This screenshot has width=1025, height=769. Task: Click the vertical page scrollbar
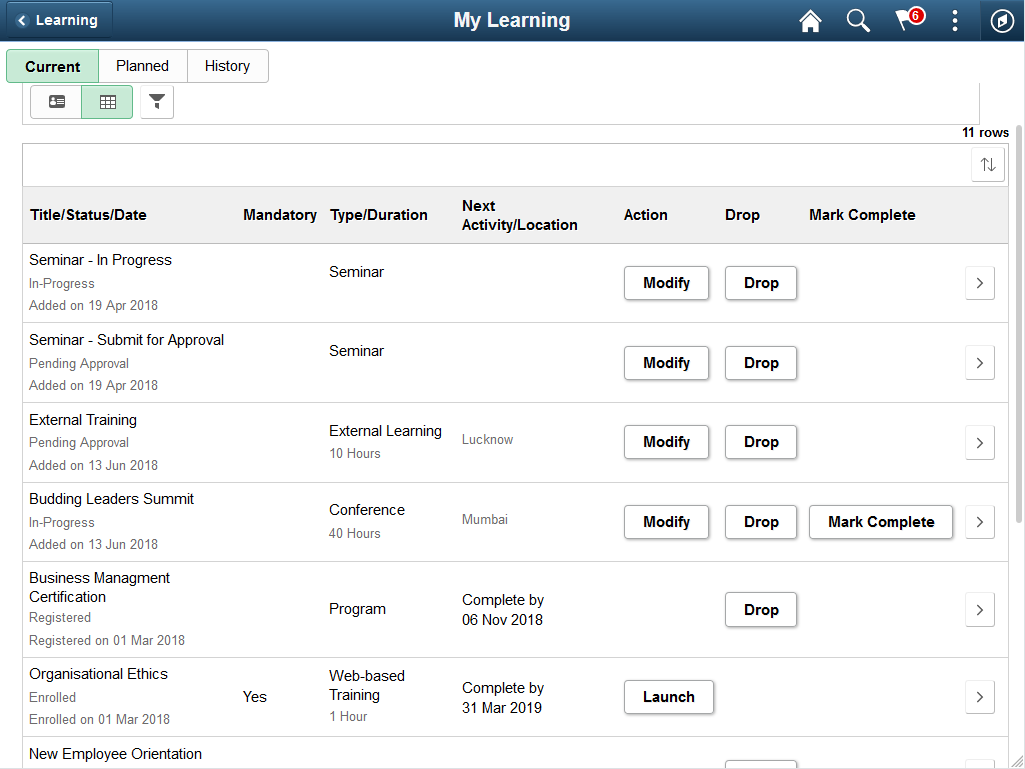coord(1019,324)
